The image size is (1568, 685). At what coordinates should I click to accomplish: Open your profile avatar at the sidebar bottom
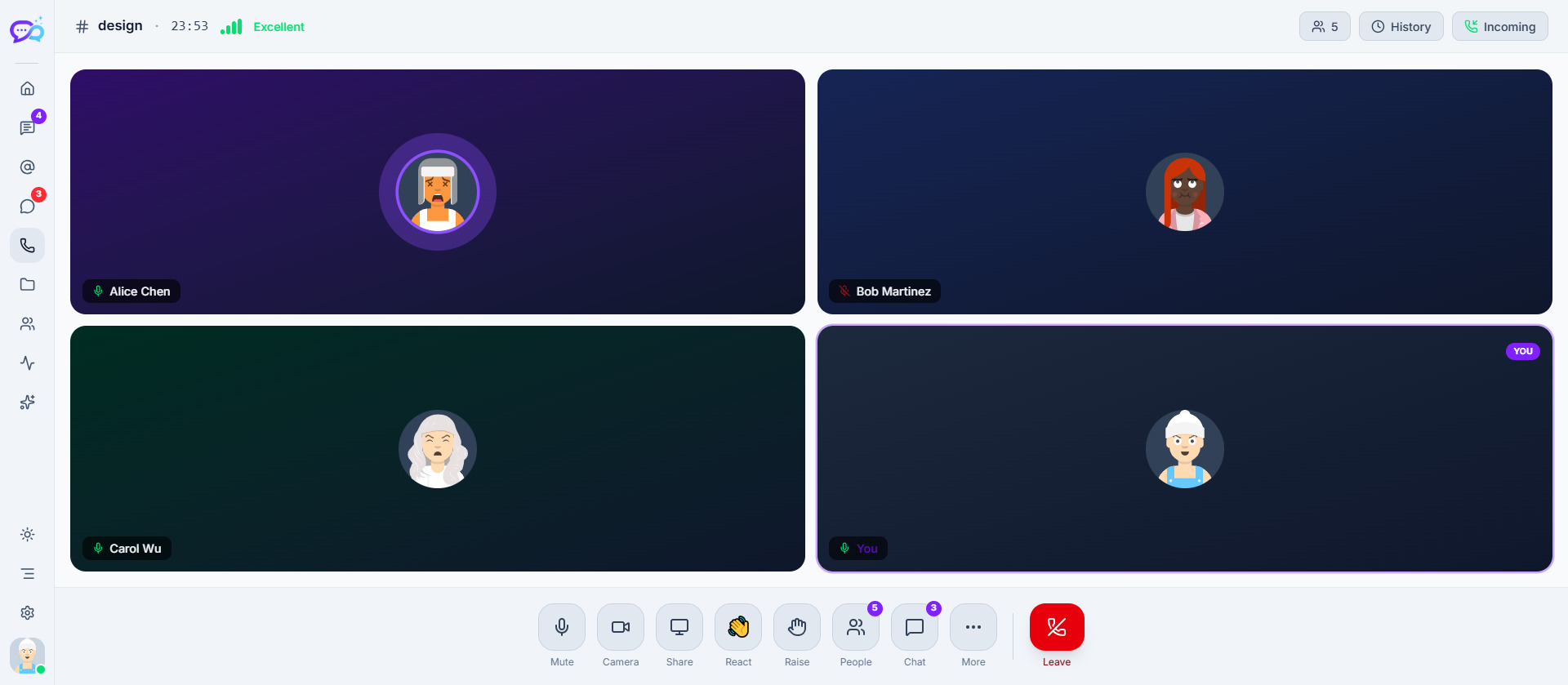click(27, 655)
